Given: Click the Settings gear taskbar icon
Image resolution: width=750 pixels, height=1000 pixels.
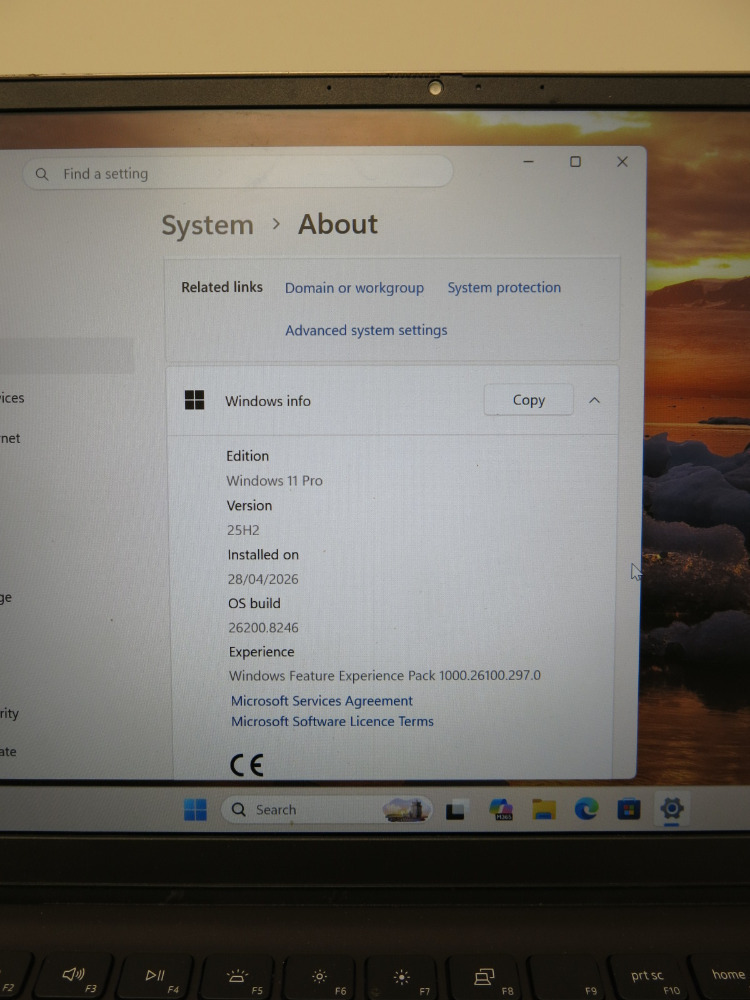Looking at the screenshot, I should point(672,809).
